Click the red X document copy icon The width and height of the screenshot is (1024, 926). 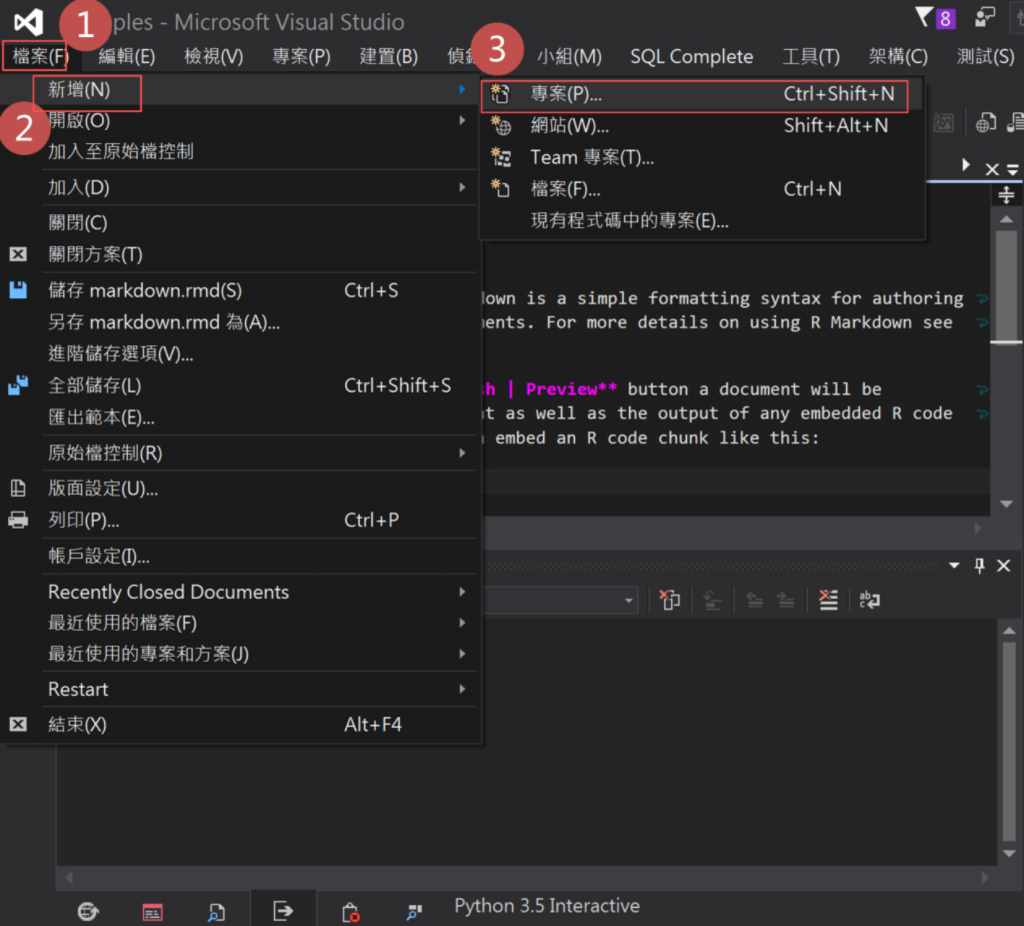tap(669, 599)
